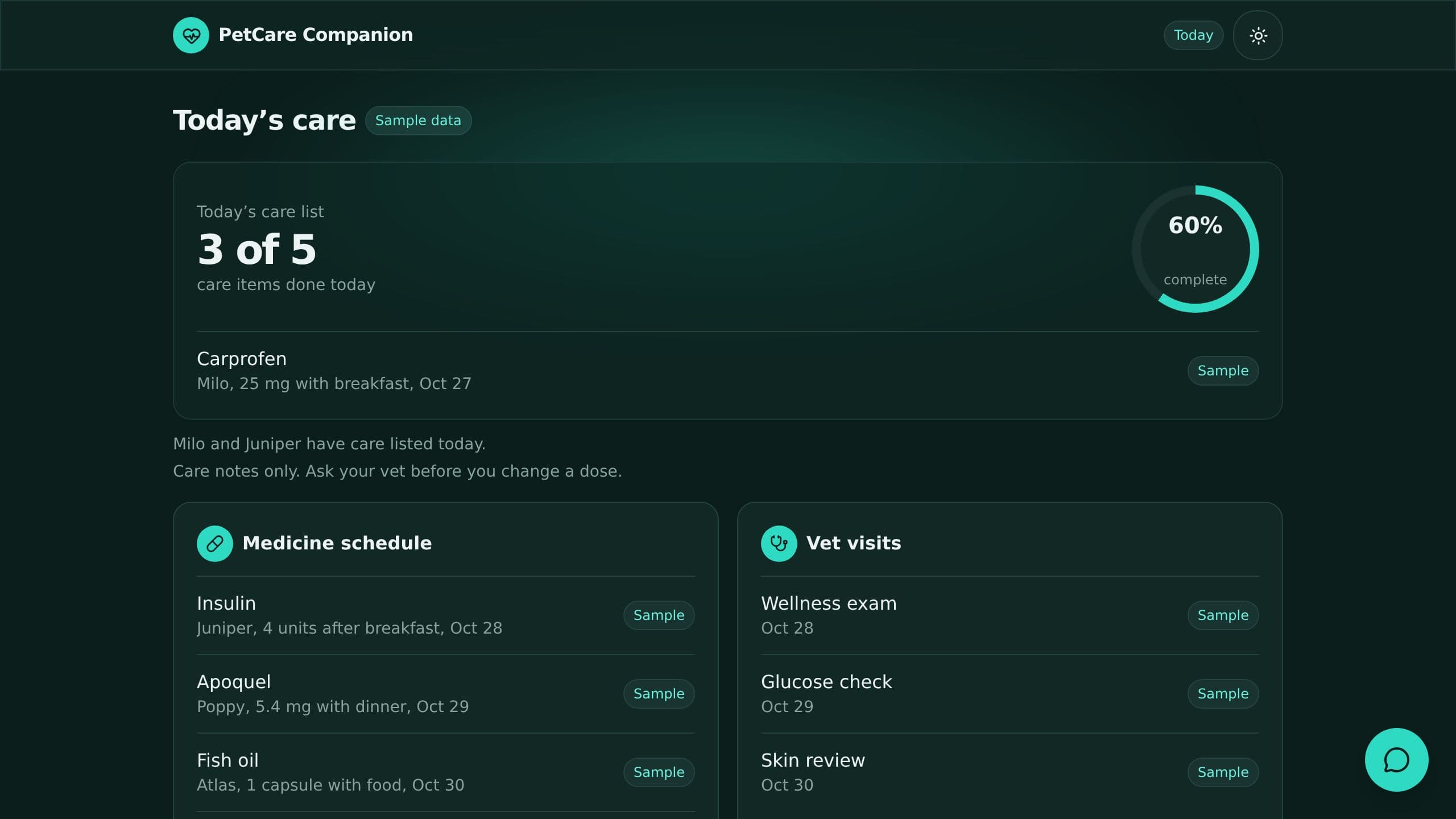Open the Apoquel medicine entry

(x=445, y=694)
